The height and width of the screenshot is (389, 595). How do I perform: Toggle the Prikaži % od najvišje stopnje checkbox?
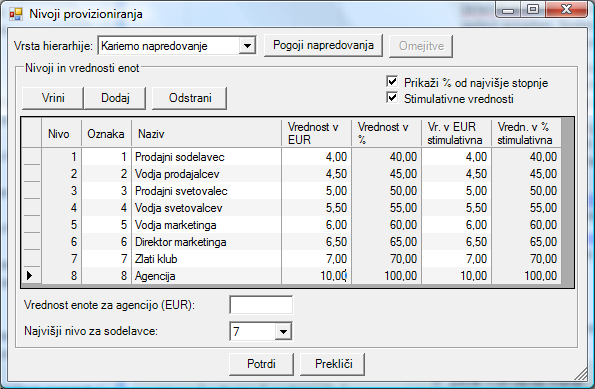coord(392,82)
